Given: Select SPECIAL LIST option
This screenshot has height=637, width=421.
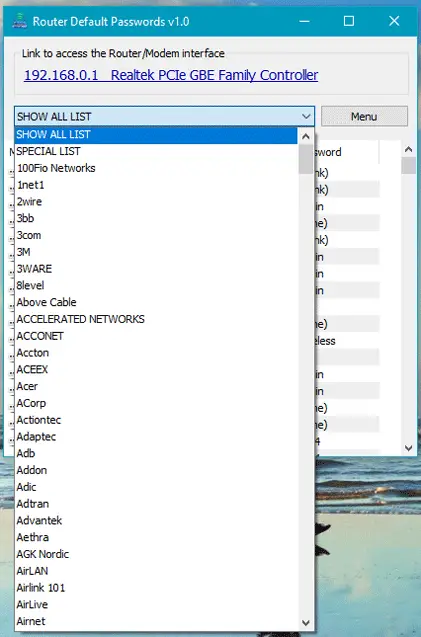Looking at the screenshot, I should 156,151.
